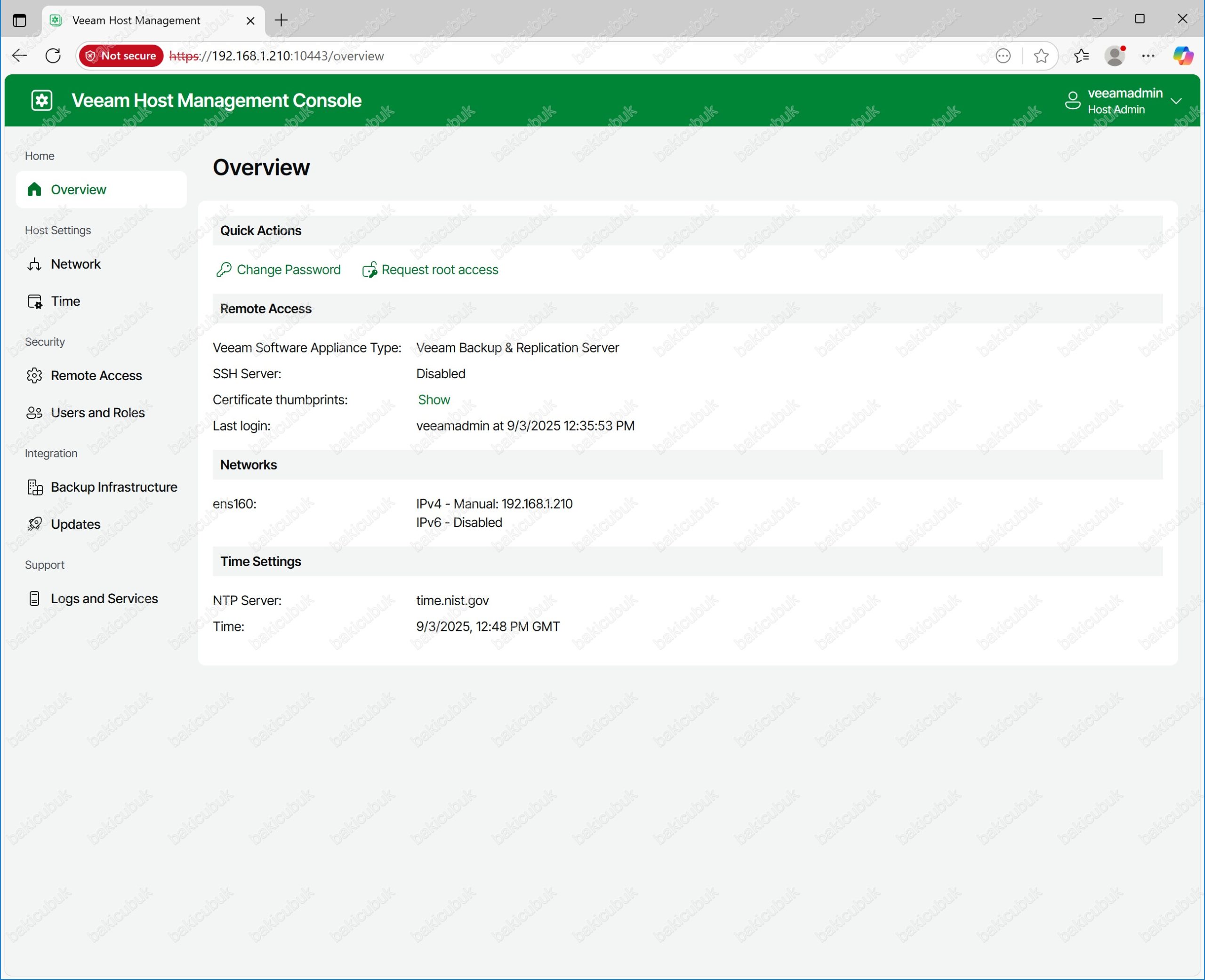Open Users and Roles icon
The width and height of the screenshot is (1205, 980).
click(34, 413)
